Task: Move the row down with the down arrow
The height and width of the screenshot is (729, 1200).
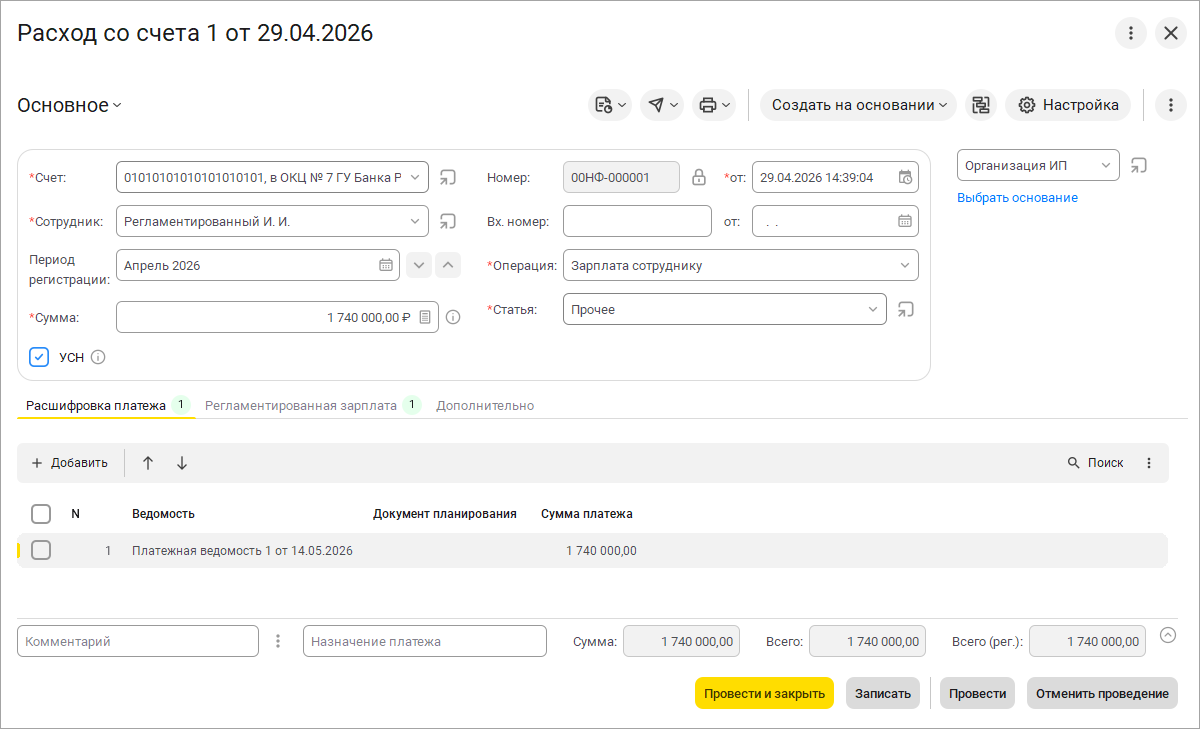Action: pos(182,463)
